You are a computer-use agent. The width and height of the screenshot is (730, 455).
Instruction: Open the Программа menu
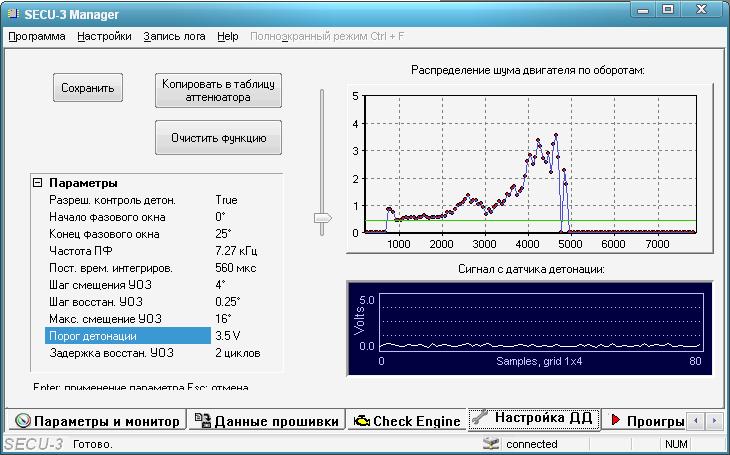(x=37, y=36)
